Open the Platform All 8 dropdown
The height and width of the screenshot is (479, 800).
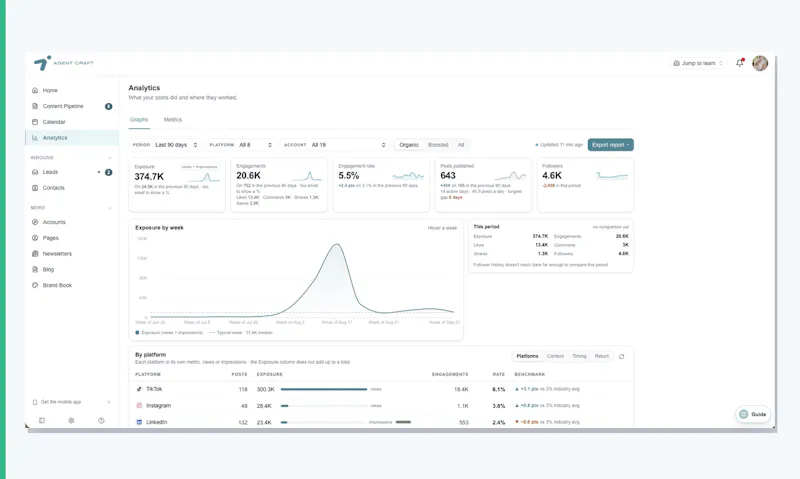pos(241,145)
